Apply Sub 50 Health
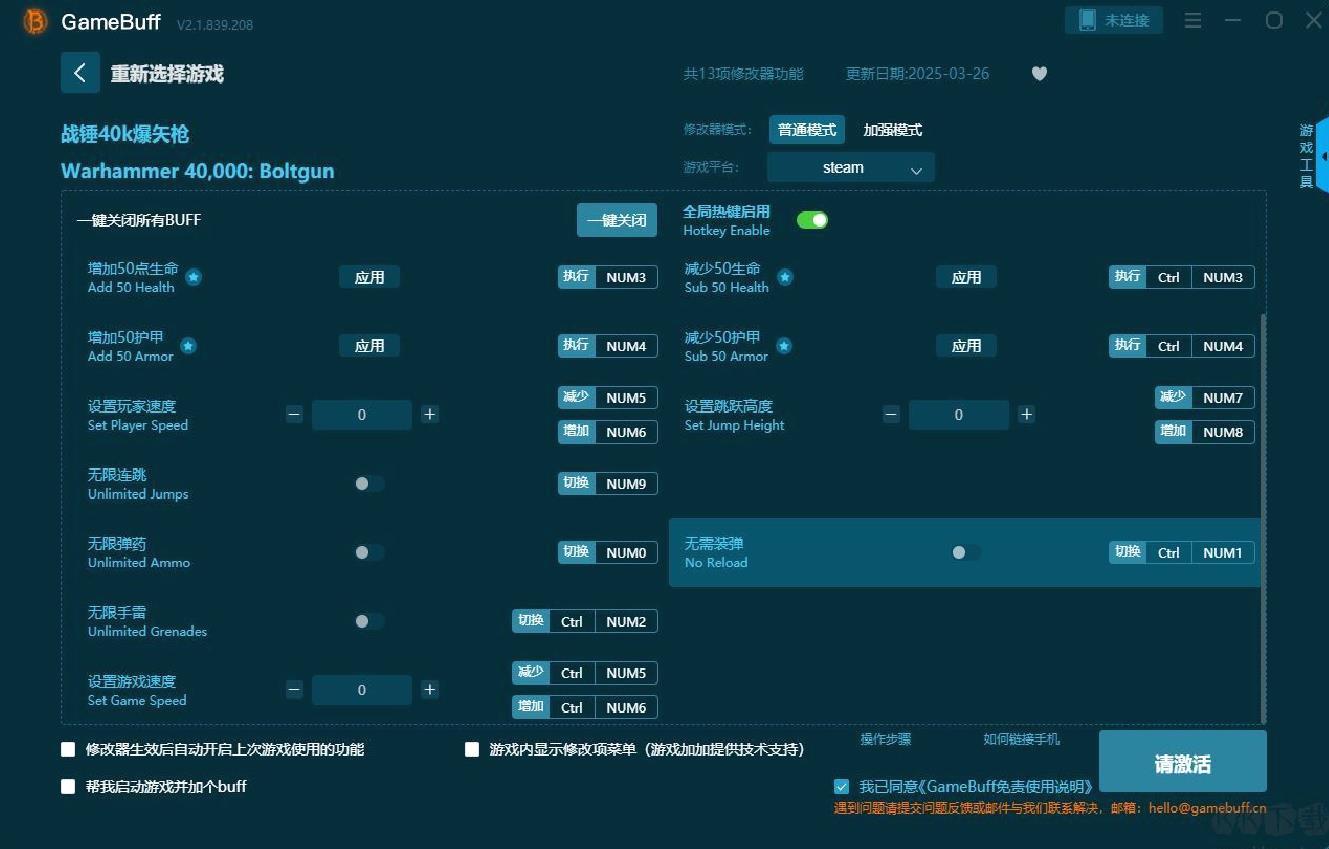This screenshot has width=1329, height=849. 966,277
